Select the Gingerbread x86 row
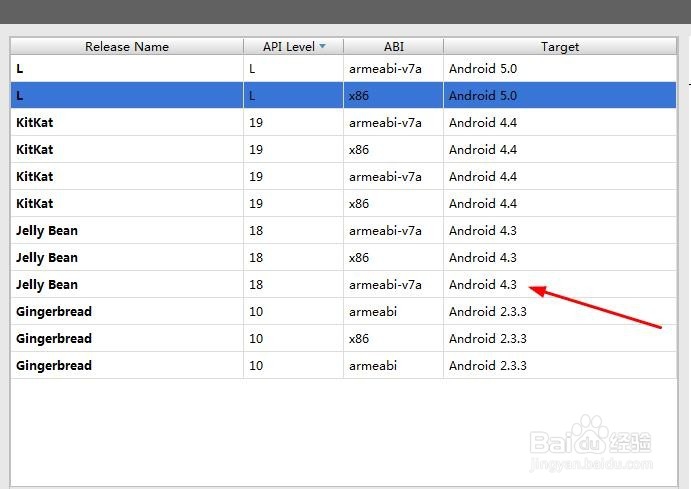Screen dimensions: 691x489 (x=343, y=338)
